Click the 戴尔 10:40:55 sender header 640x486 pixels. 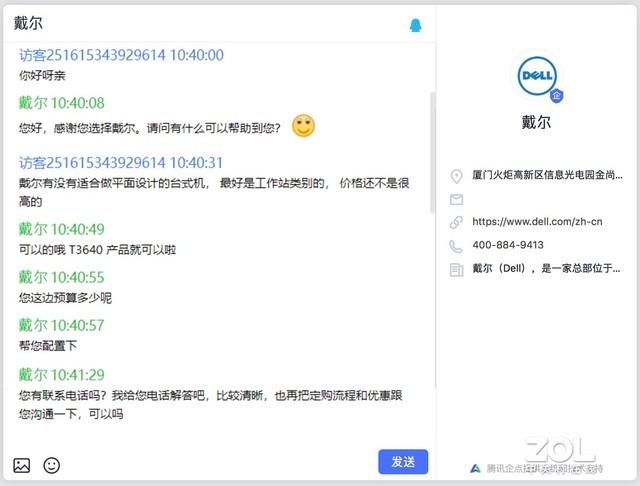(x=62, y=277)
